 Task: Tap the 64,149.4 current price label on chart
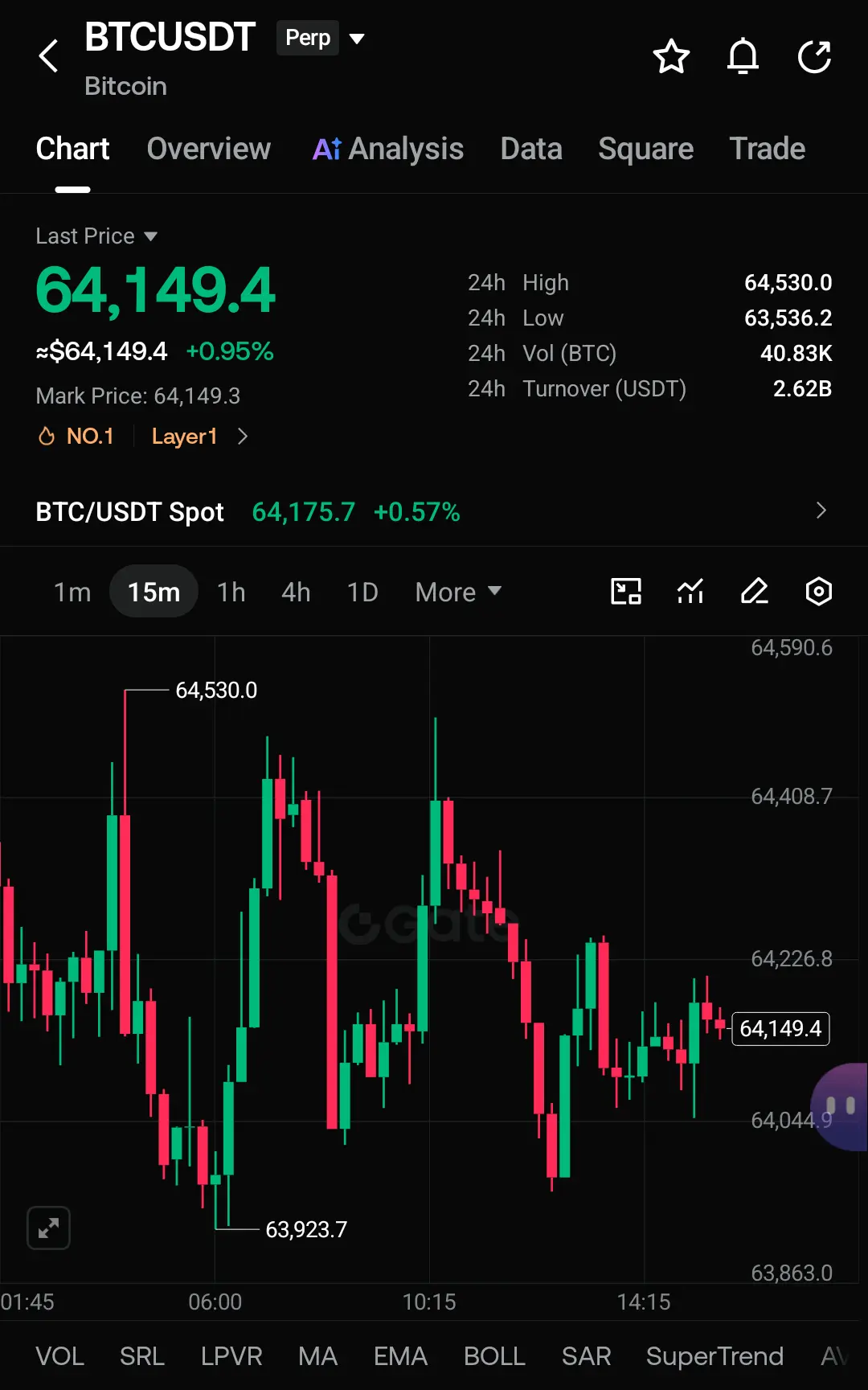click(x=780, y=1028)
